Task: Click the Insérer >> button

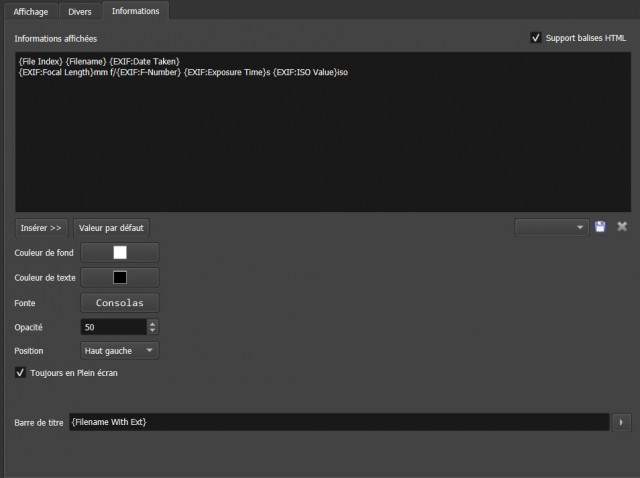Action: (x=41, y=228)
